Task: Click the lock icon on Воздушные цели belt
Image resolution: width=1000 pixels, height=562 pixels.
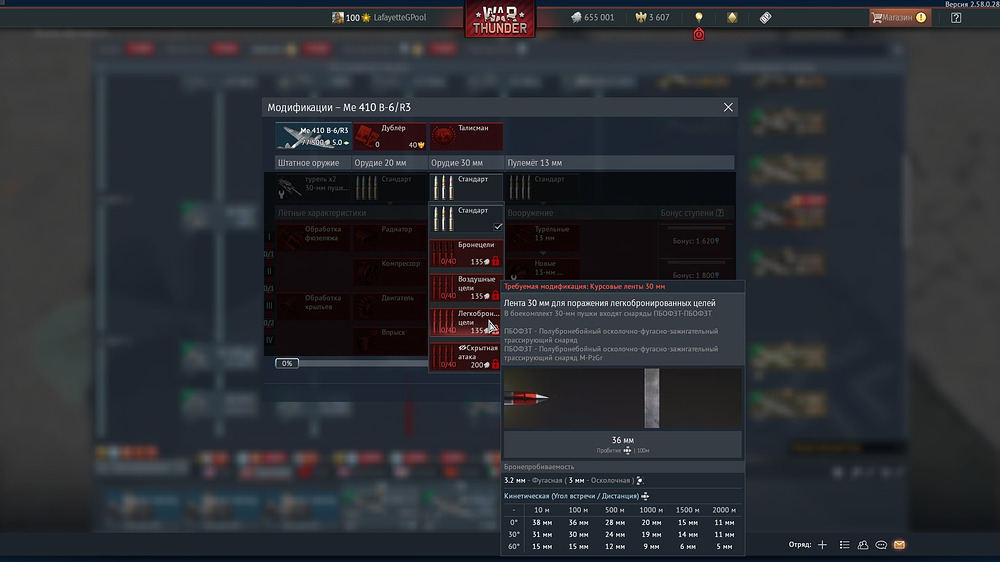Action: click(496, 295)
